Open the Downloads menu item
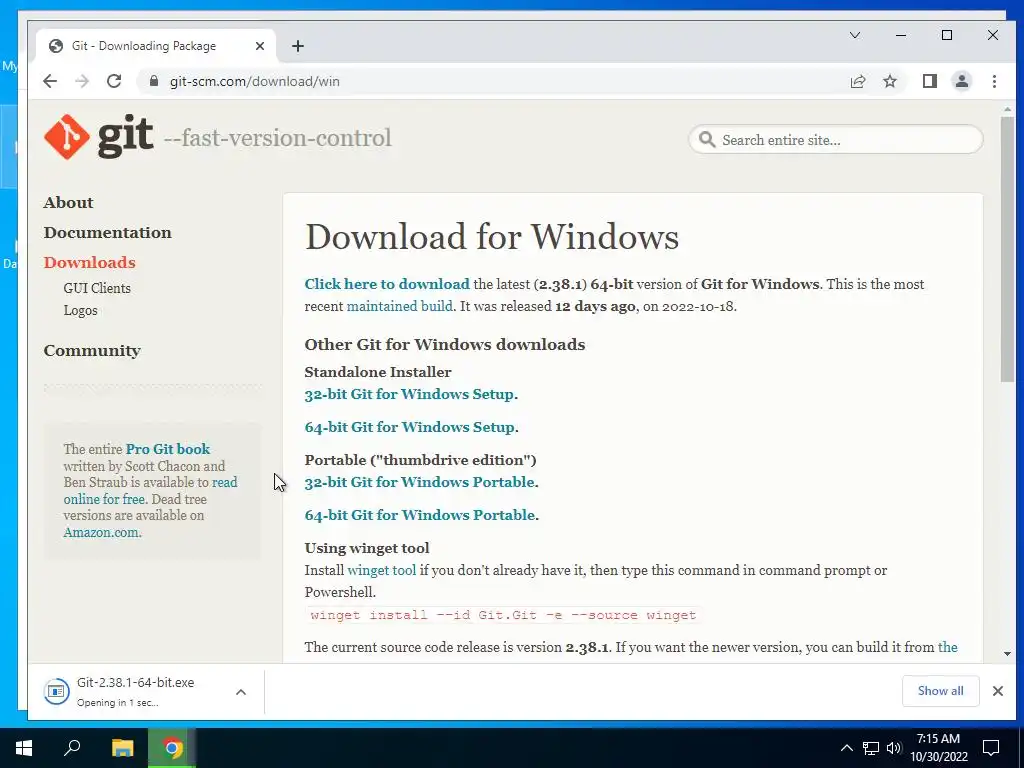Image resolution: width=1024 pixels, height=768 pixels. point(89,263)
